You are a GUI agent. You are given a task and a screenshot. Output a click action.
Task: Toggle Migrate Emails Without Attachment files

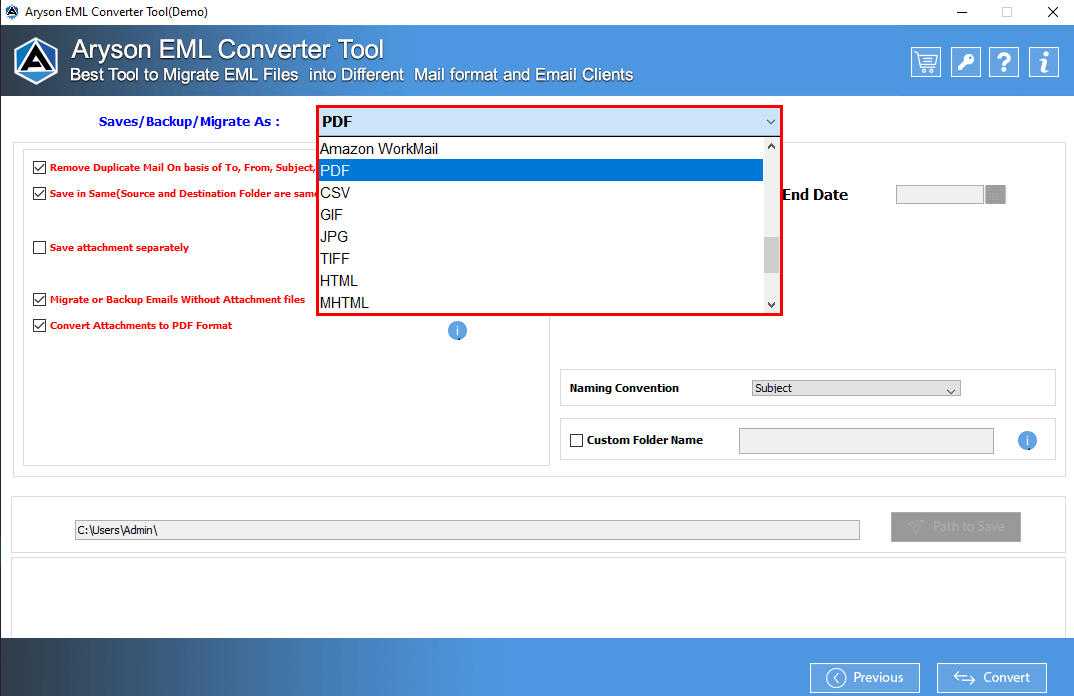[x=40, y=299]
